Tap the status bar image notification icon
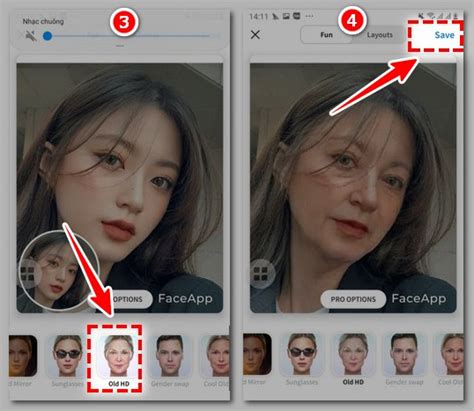Image resolution: width=474 pixels, height=411 pixels. (286, 16)
